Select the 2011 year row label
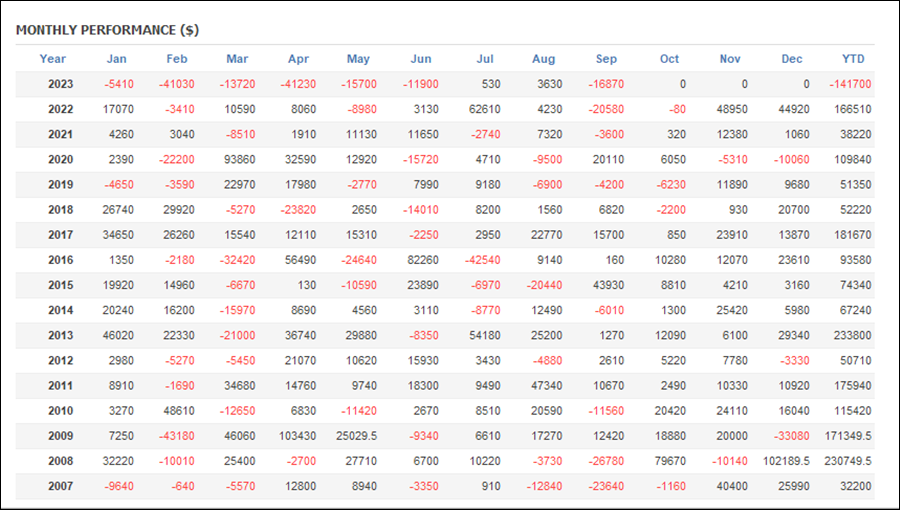Screen dimensions: 900x510 pos(60,386)
